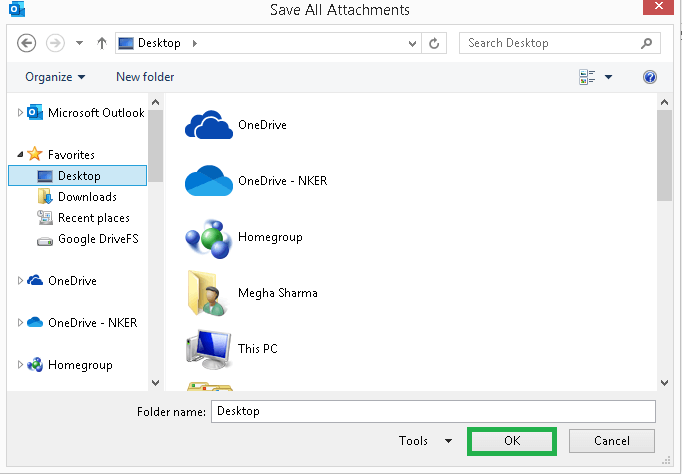Click the change view icon

point(587,77)
